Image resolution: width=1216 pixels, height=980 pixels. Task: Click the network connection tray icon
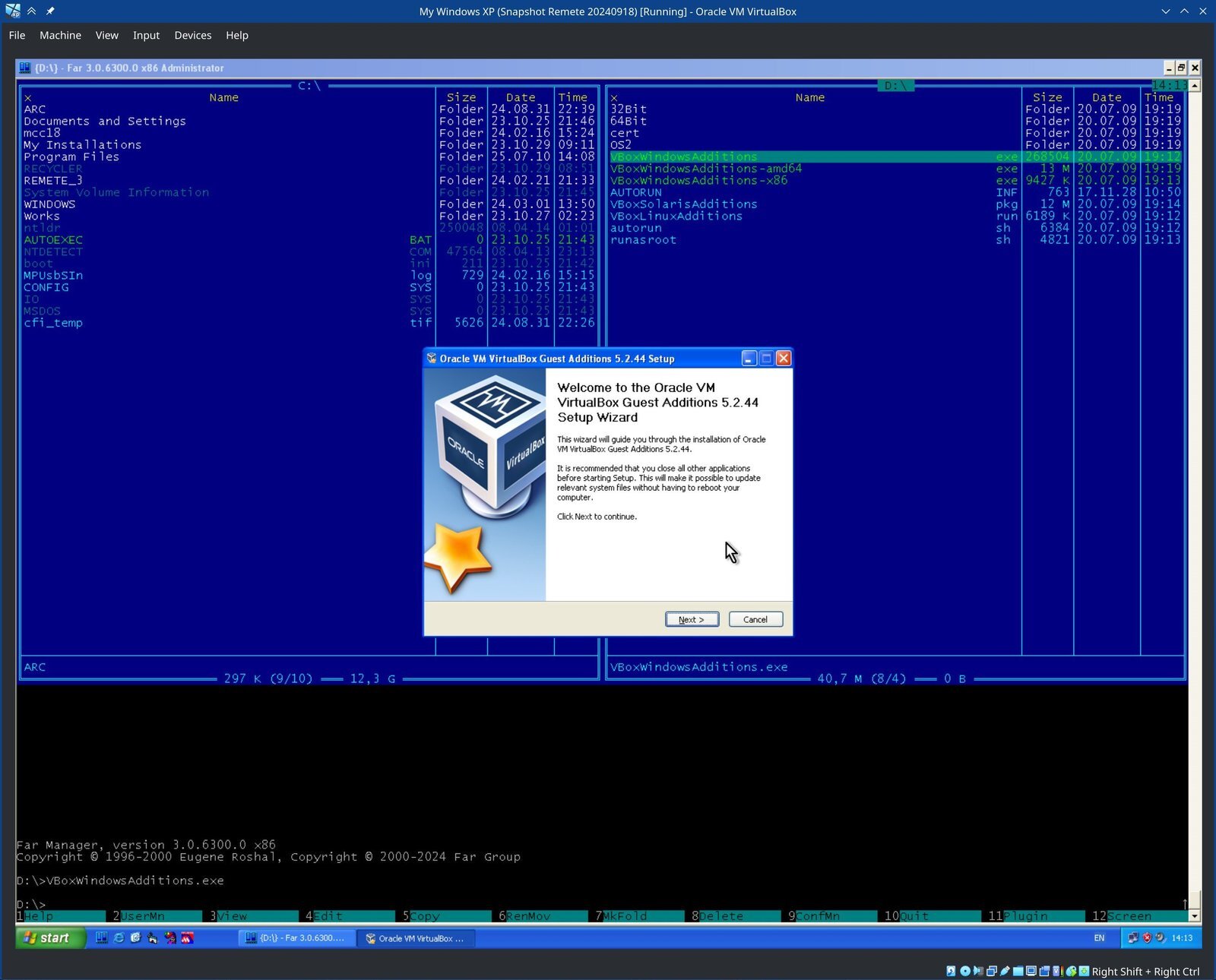(x=1132, y=938)
